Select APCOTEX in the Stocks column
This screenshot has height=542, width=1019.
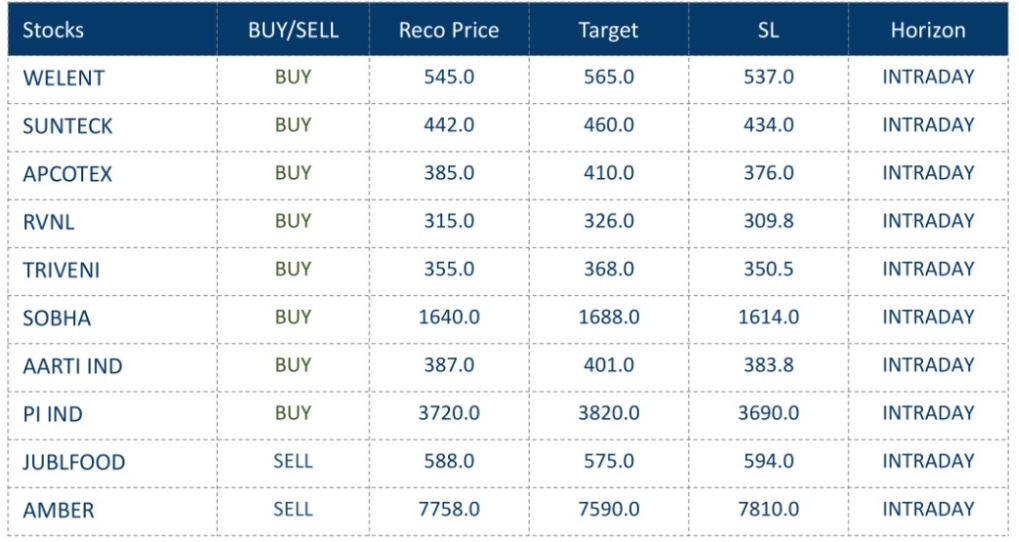pyautogui.click(x=67, y=174)
